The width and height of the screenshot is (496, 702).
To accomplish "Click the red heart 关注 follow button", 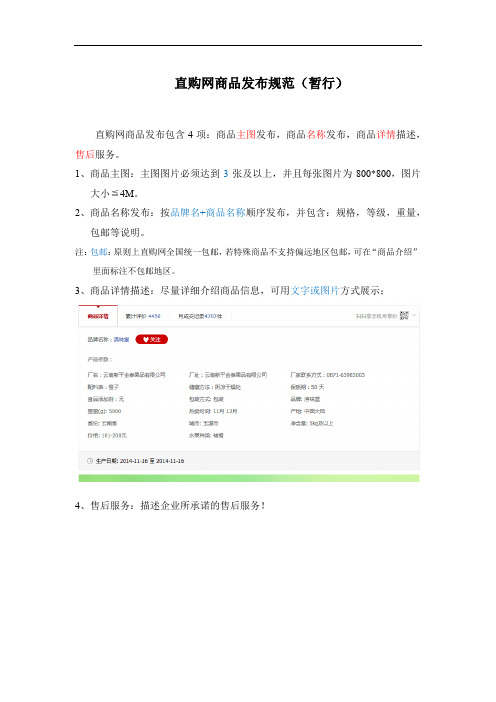I will coord(151,339).
